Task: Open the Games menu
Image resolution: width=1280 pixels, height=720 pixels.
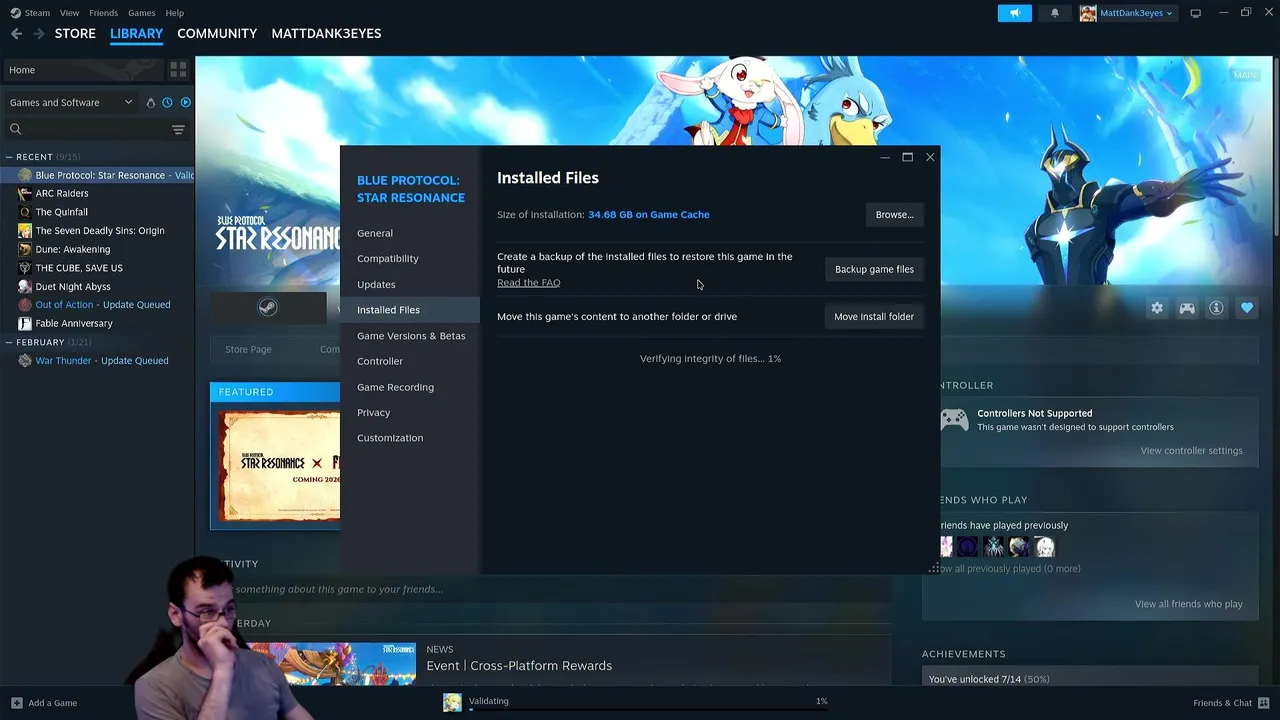Action: click(141, 13)
